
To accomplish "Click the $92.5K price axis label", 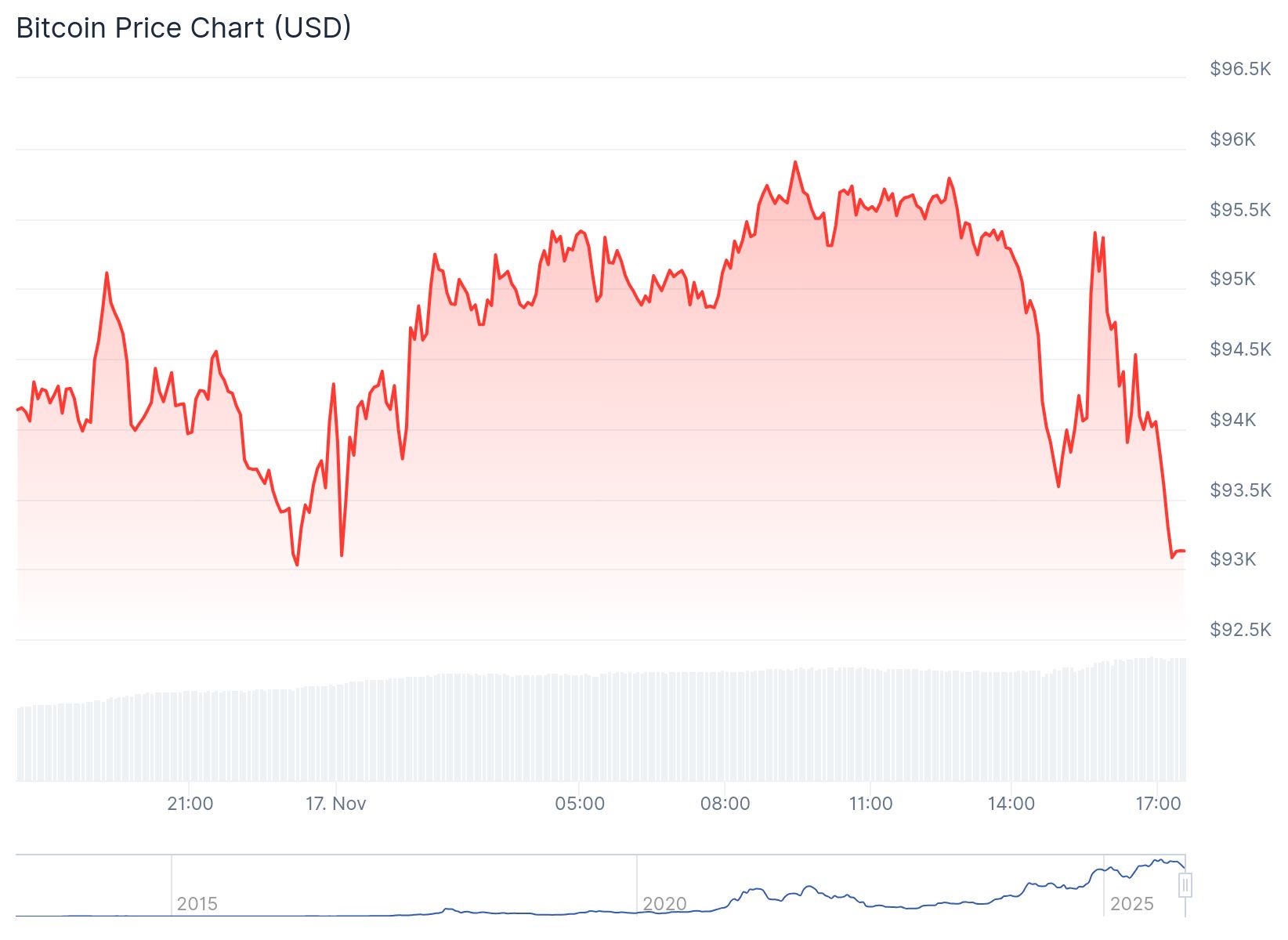I will pyautogui.click(x=1239, y=630).
